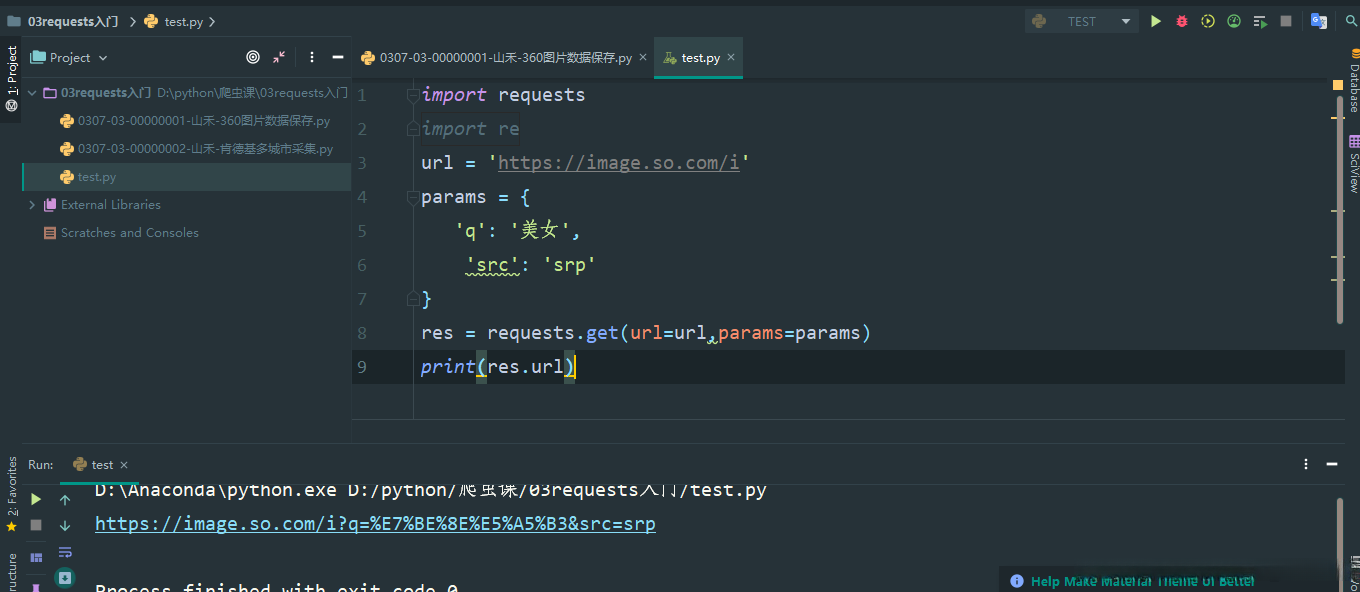Open the profiler gauge icon
The image size is (1360, 592).
pyautogui.click(x=1234, y=21)
